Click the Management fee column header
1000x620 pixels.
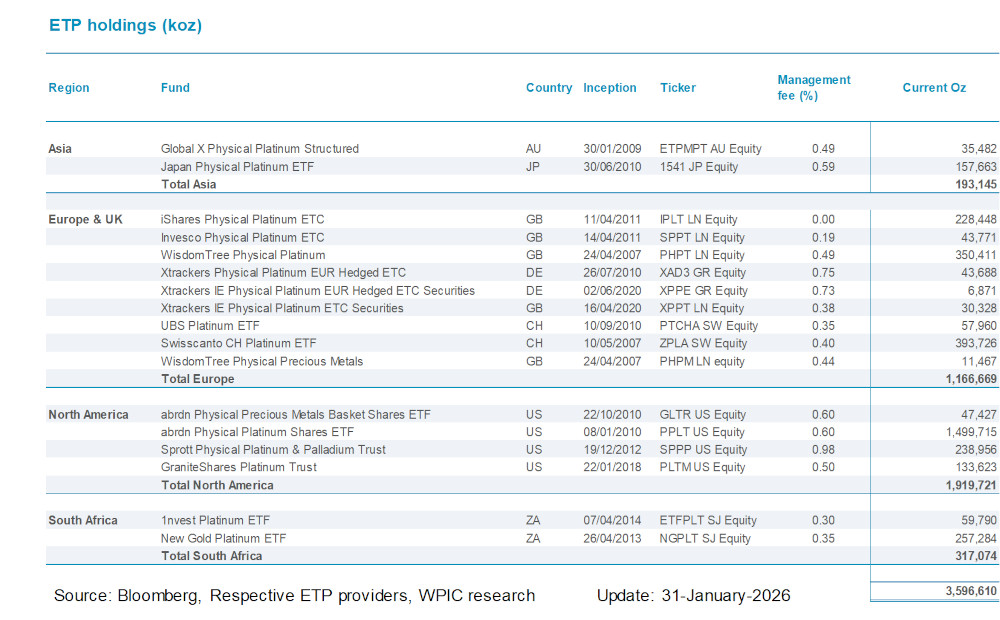tap(813, 87)
